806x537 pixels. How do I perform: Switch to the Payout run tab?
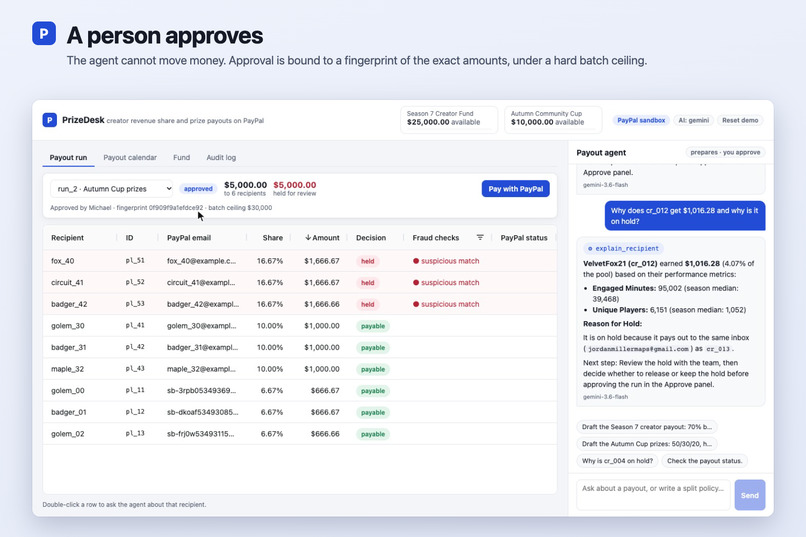[x=68, y=157]
